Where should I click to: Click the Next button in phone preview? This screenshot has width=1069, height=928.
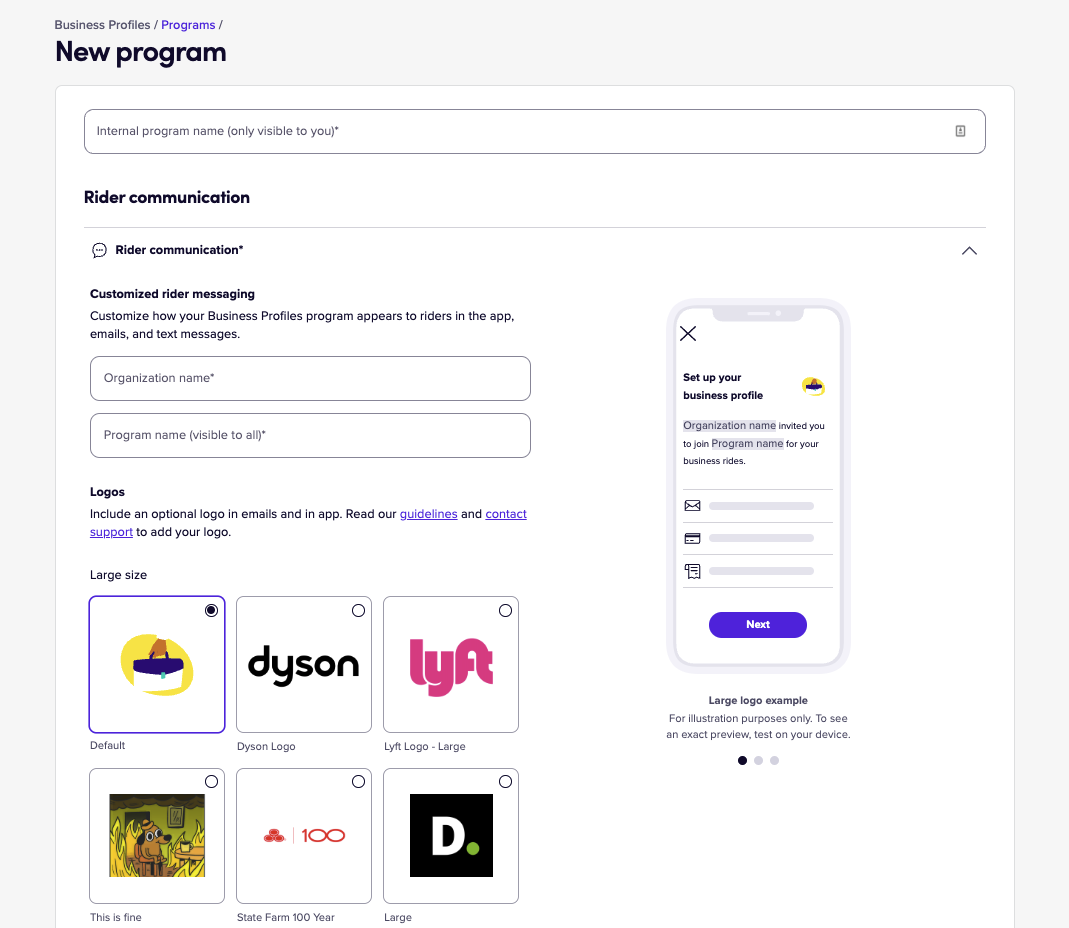tap(757, 625)
